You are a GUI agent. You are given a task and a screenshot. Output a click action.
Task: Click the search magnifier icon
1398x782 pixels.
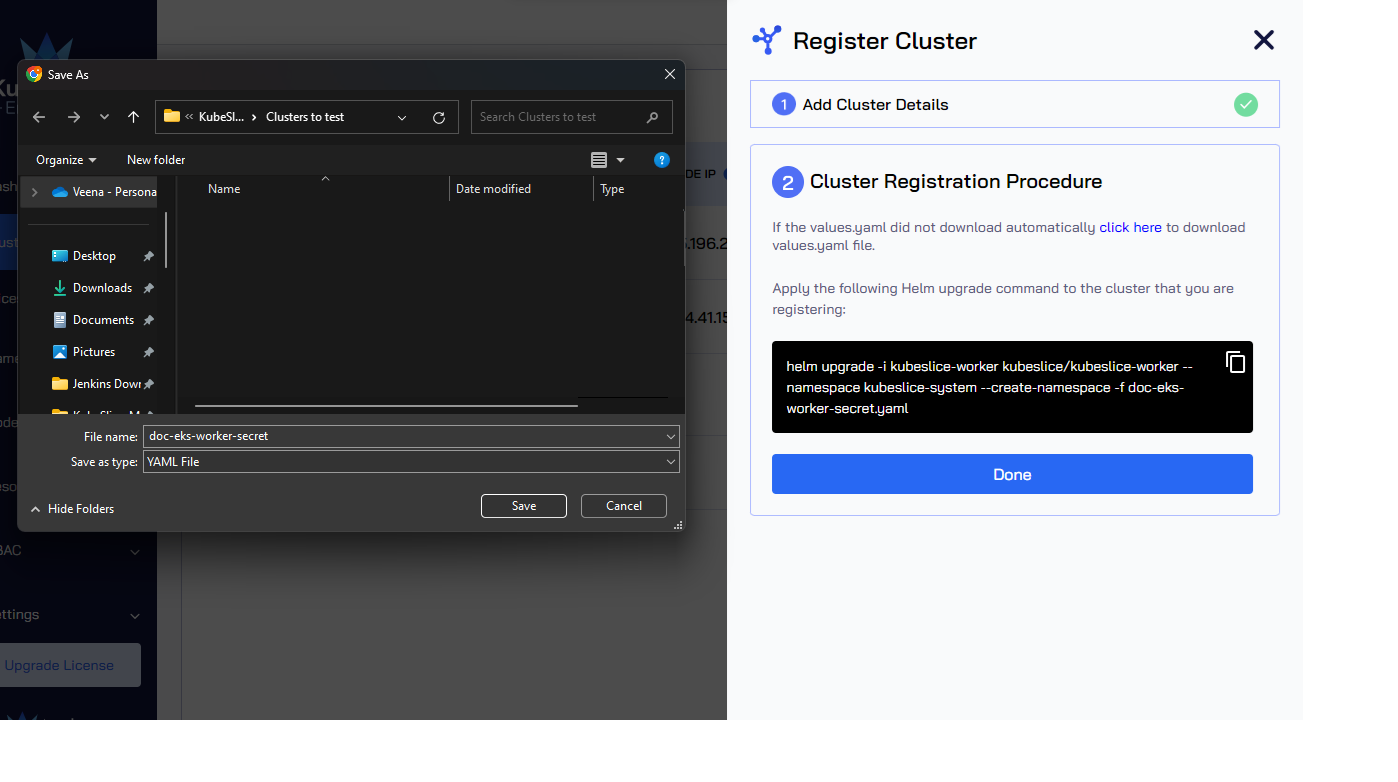pyautogui.click(x=653, y=117)
